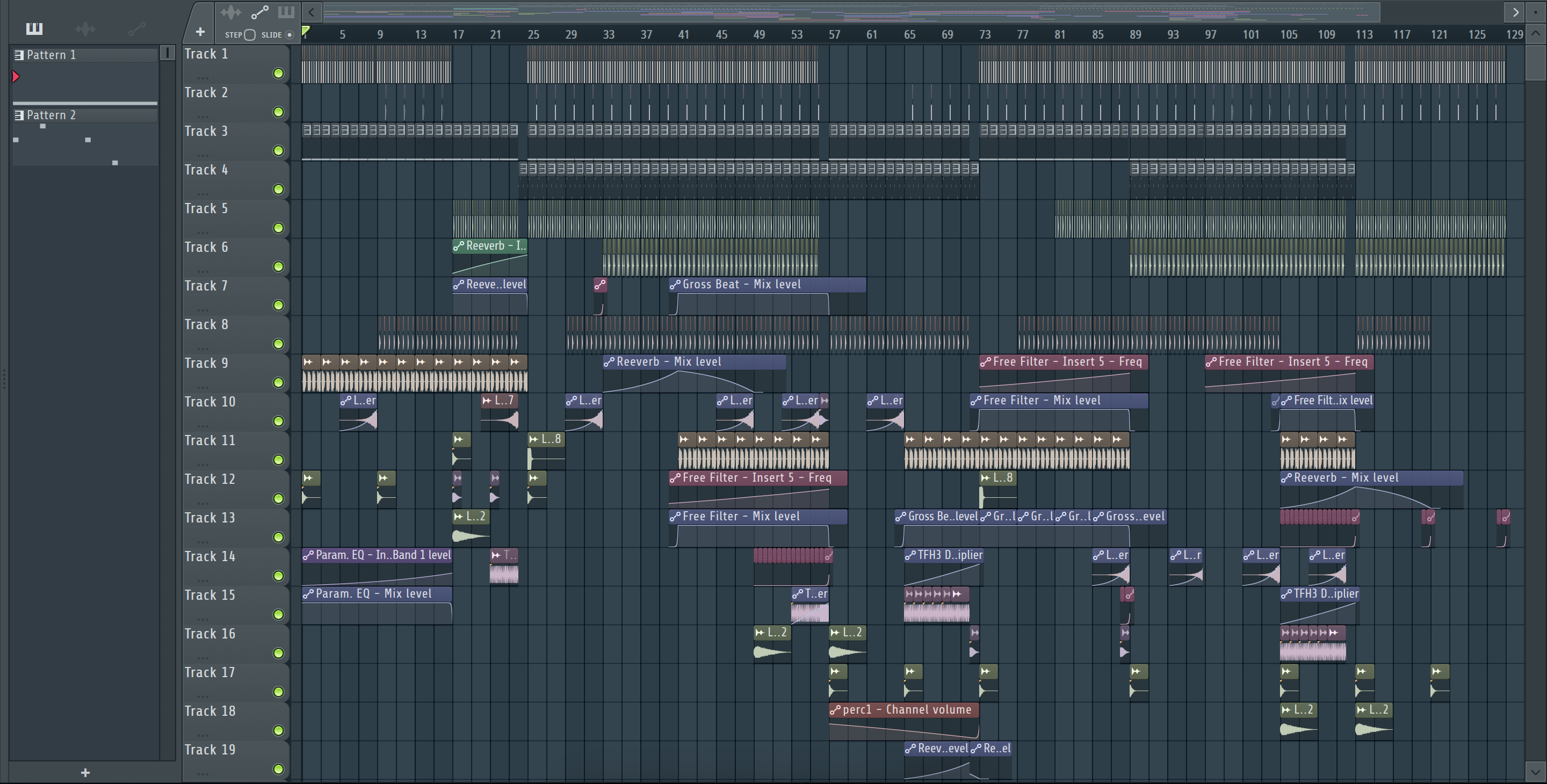Viewport: 1547px width, 784px height.
Task: Show patterns in the picker panel
Action: (34, 28)
